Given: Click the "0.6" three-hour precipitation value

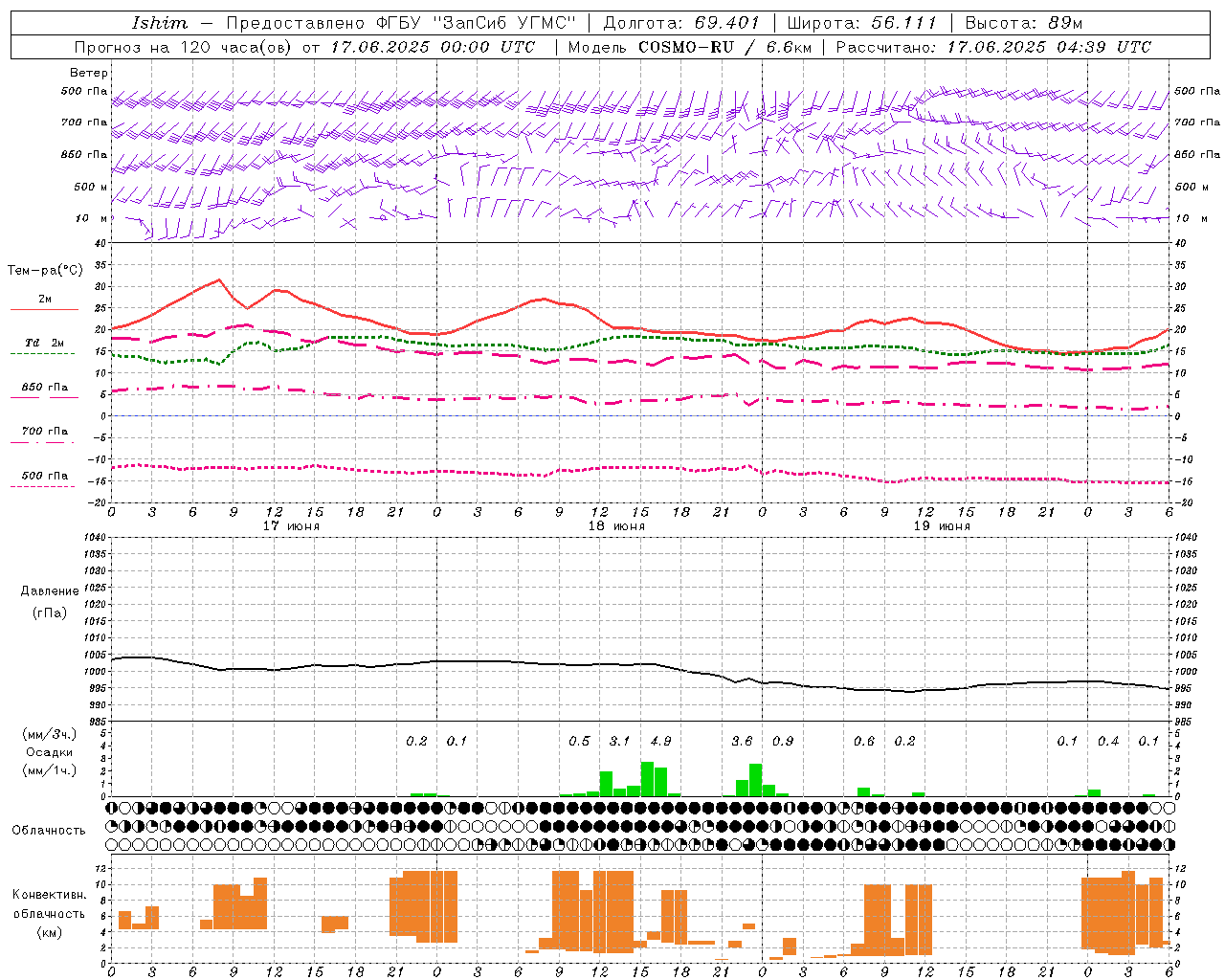Looking at the screenshot, I should click(864, 741).
